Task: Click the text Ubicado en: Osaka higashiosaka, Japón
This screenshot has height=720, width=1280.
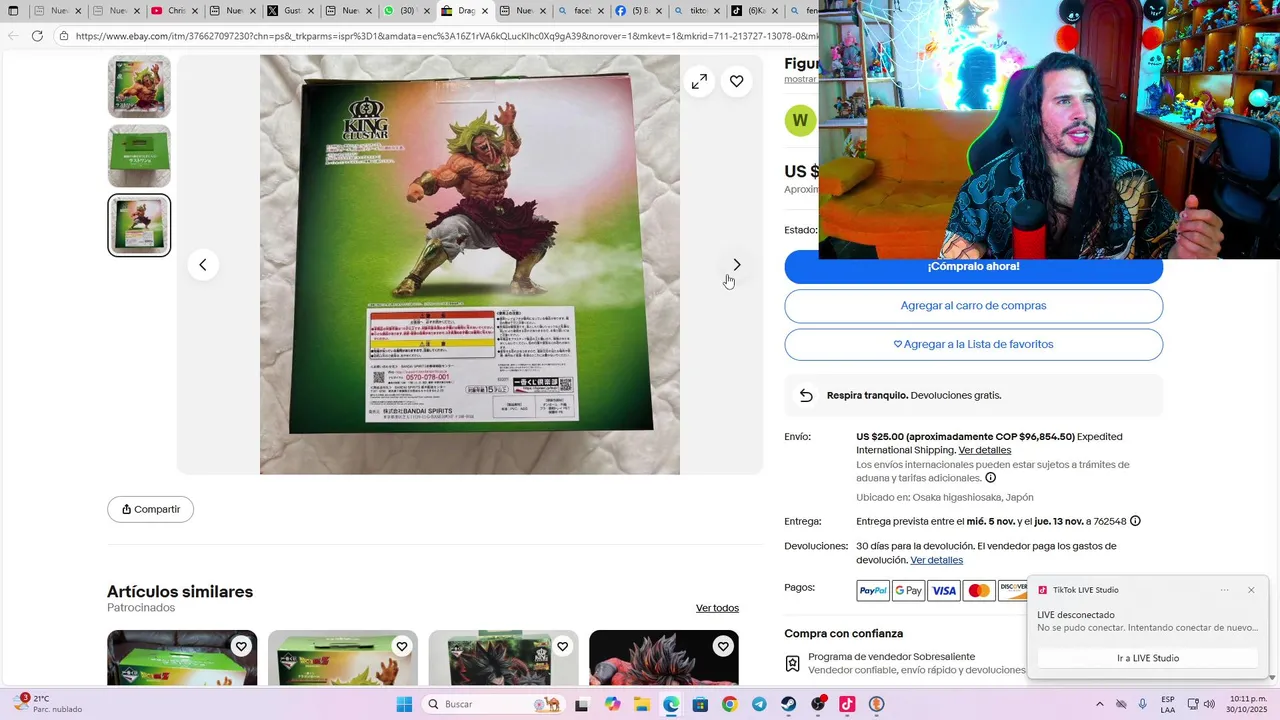Action: pyautogui.click(x=945, y=497)
